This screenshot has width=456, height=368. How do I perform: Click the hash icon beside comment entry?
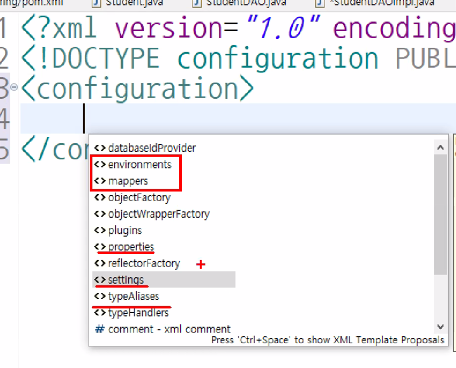pos(100,329)
